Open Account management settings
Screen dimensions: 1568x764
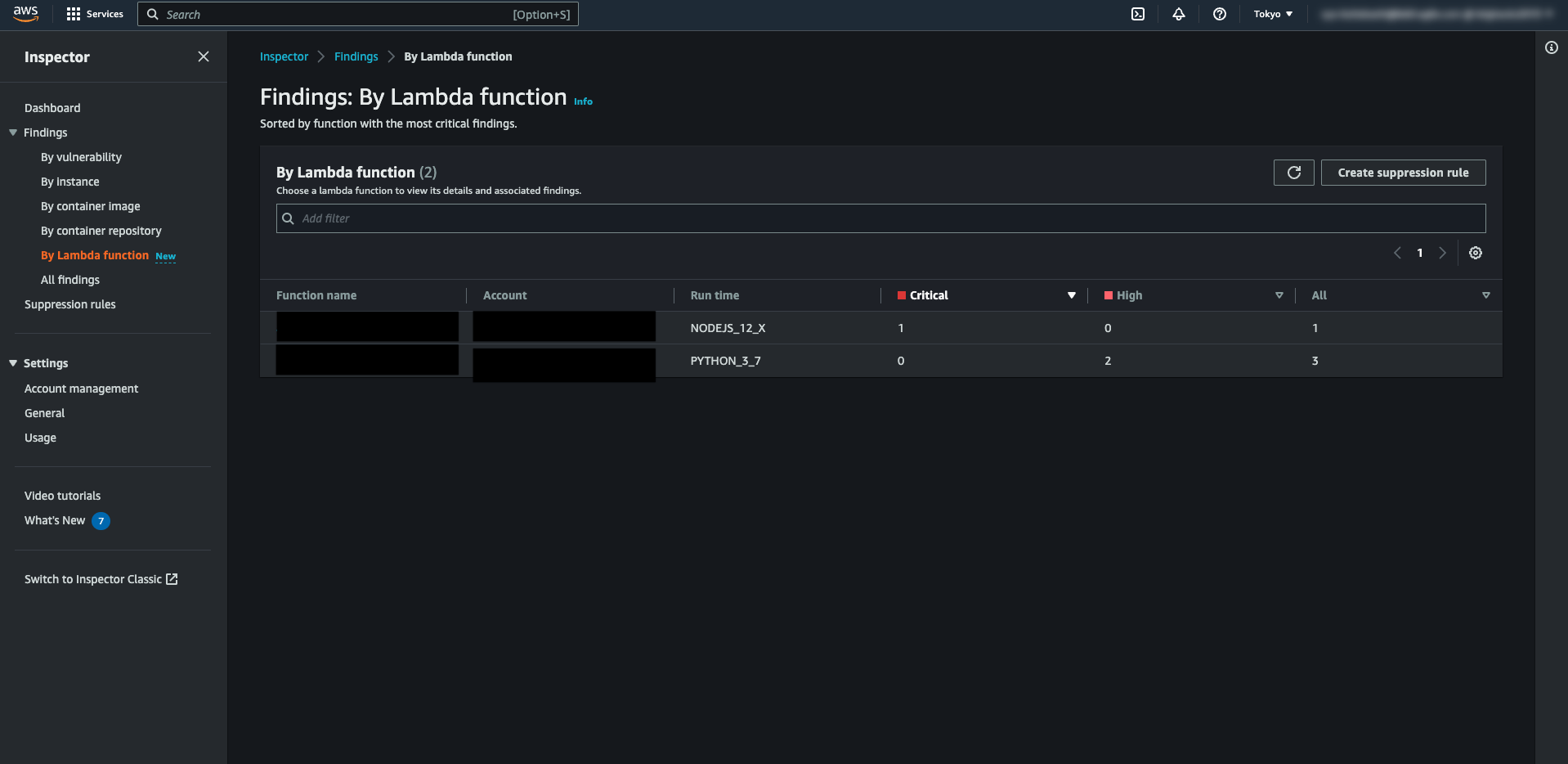(81, 389)
